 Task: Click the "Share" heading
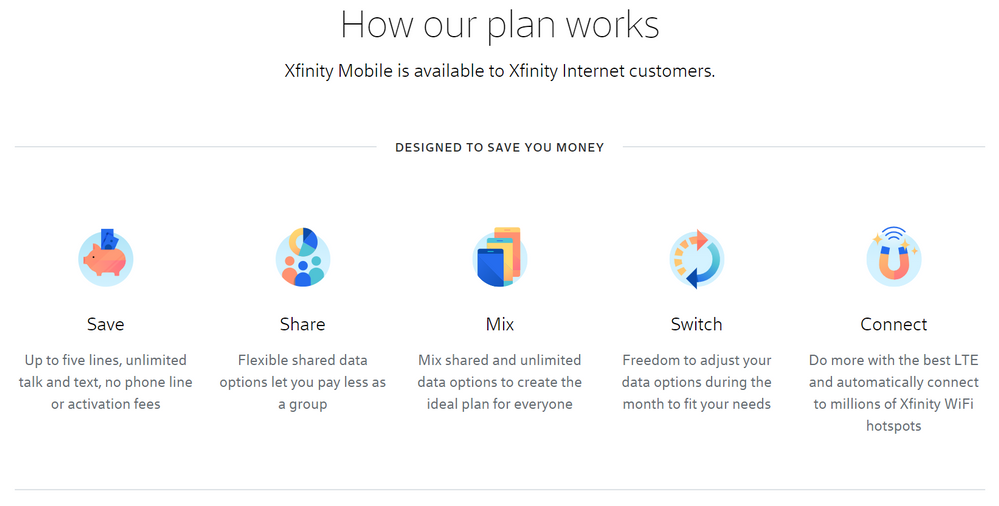click(302, 324)
